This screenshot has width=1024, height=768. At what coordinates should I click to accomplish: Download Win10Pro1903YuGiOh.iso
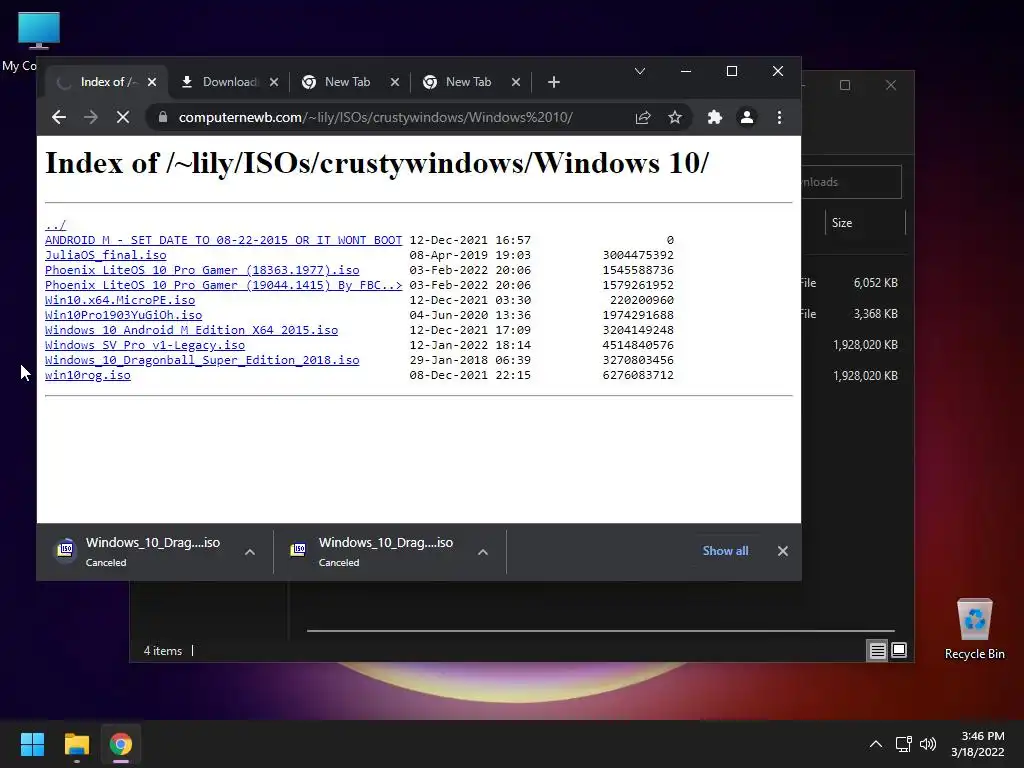pyautogui.click(x=123, y=315)
